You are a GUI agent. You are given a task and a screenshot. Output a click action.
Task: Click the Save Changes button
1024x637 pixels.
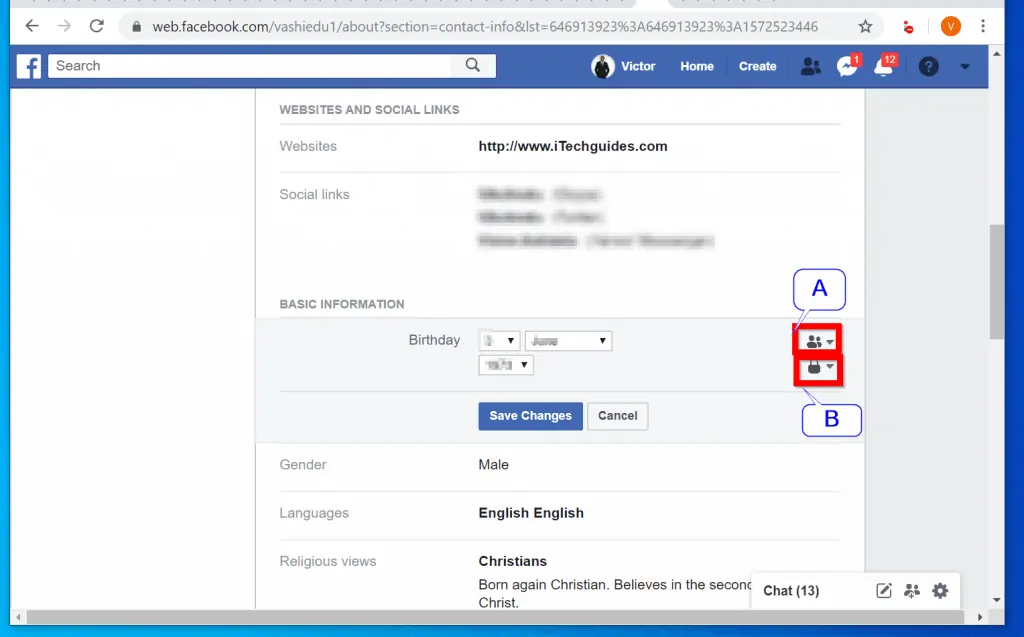[x=530, y=416]
